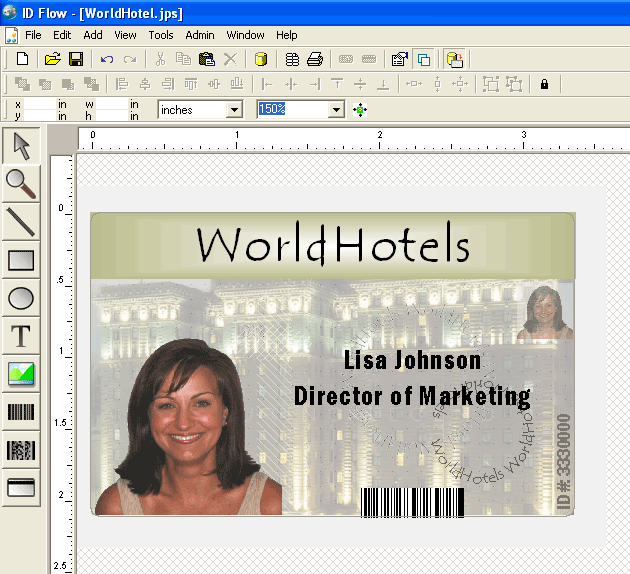Select the magnetic stripe tool

[x=21, y=488]
